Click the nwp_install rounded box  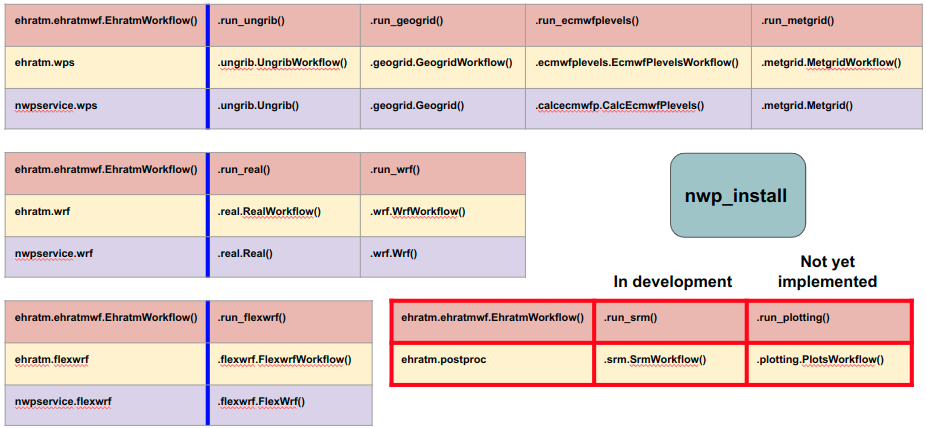[737, 194]
